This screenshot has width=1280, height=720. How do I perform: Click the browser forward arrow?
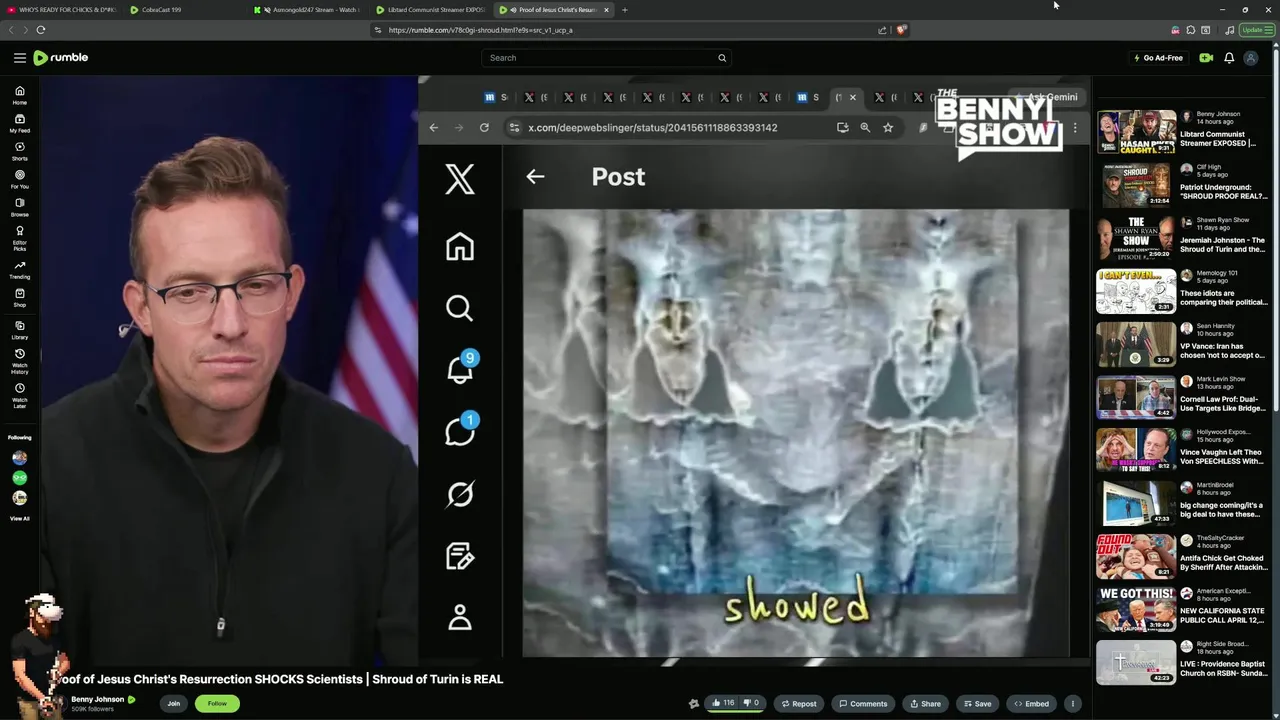pyautogui.click(x=25, y=30)
